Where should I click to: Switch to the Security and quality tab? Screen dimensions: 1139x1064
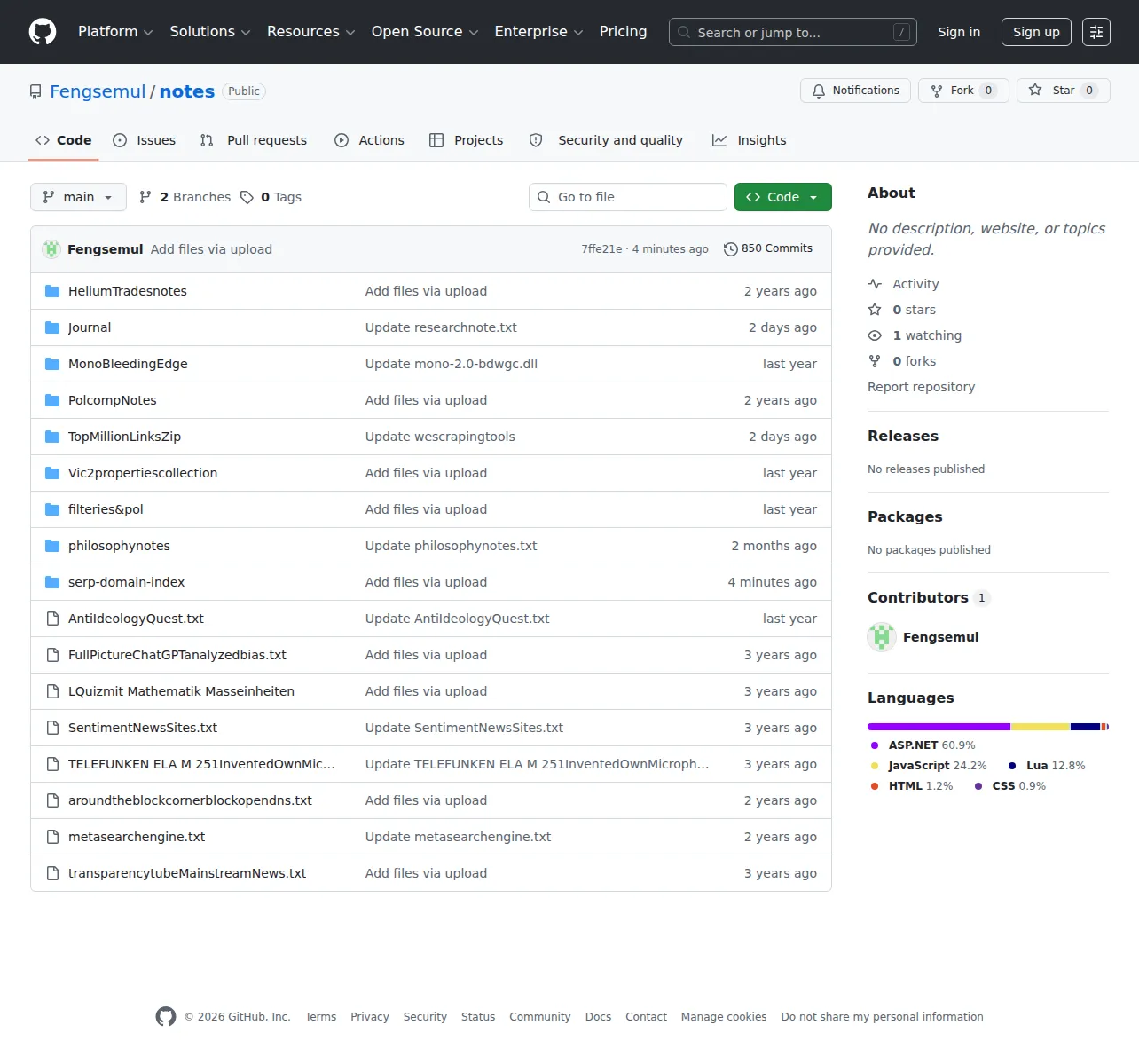606,140
